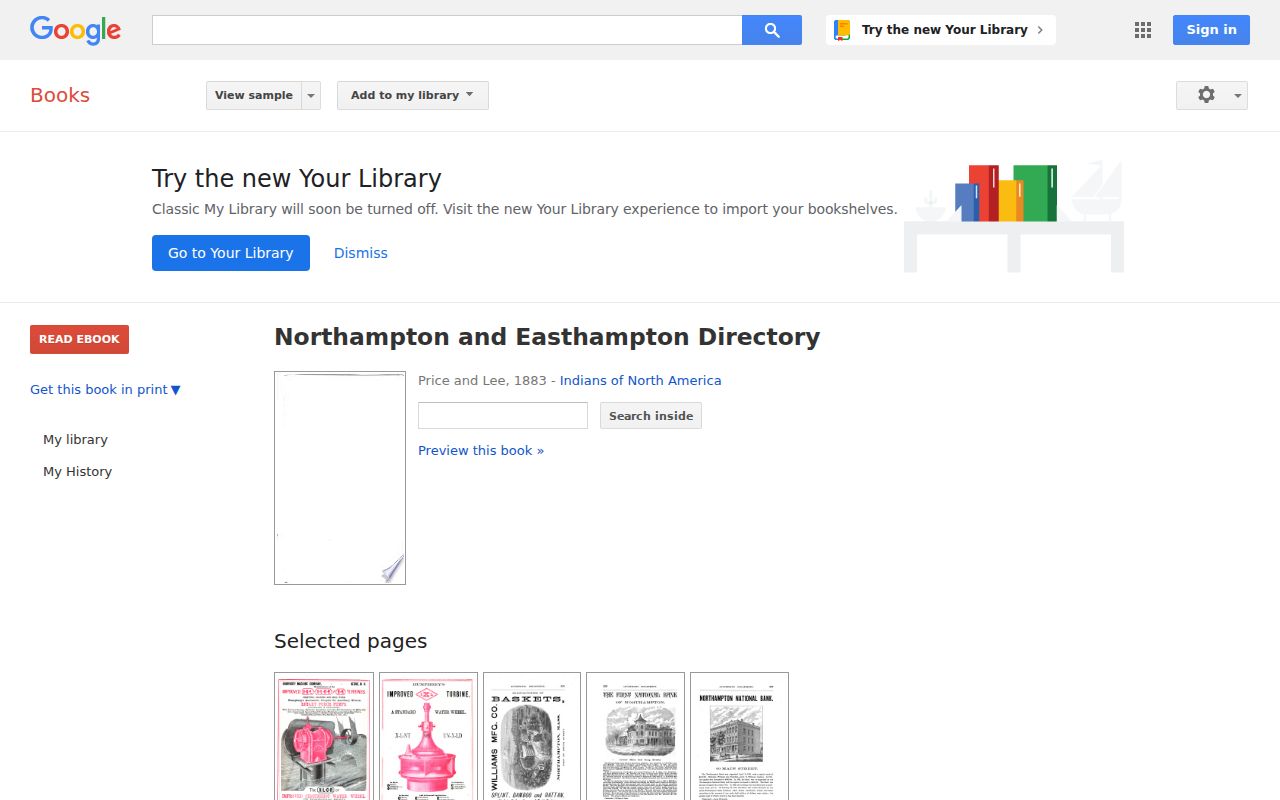1280x800 pixels.
Task: Click Go to Your Library button
Action: pos(231,253)
